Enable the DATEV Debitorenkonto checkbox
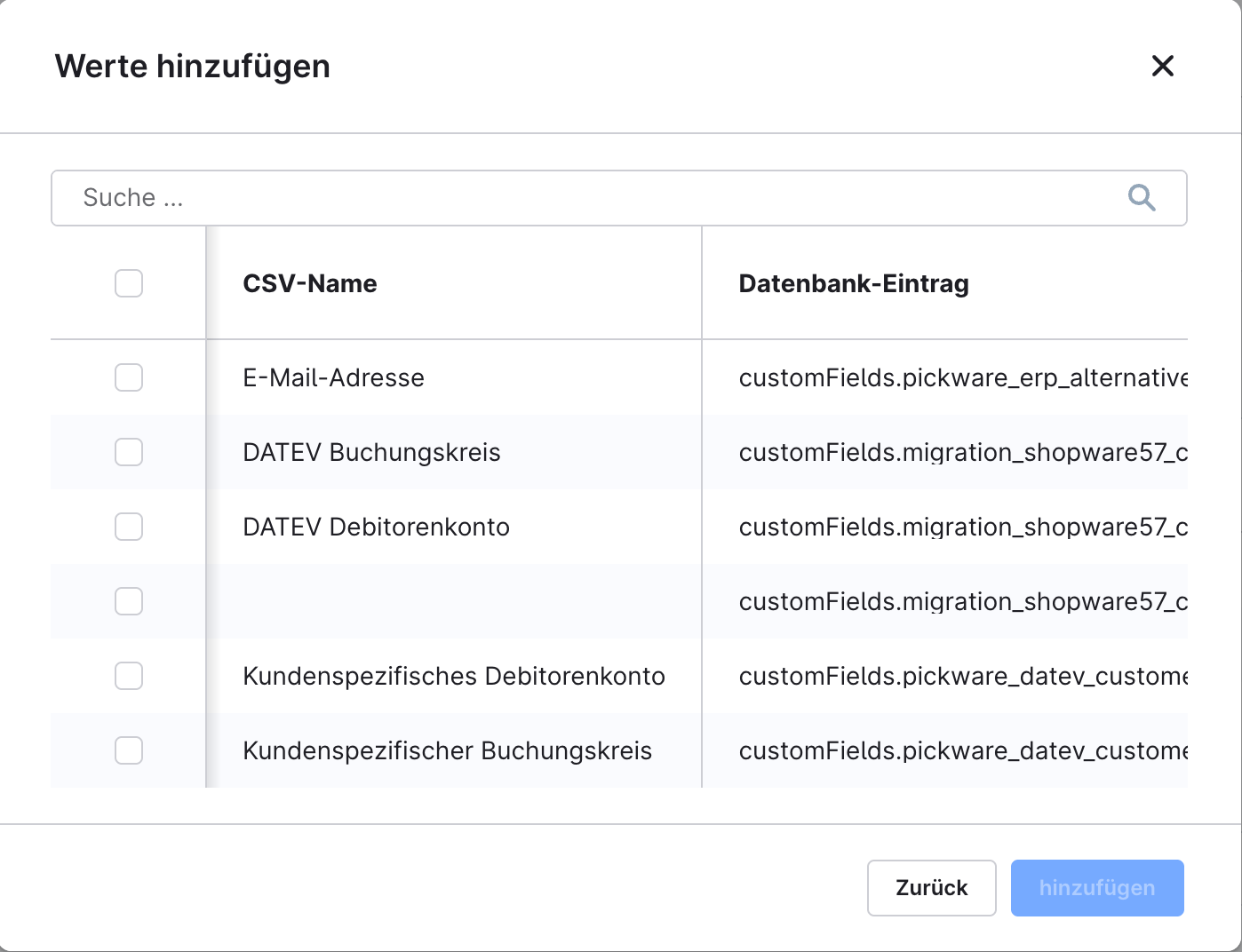The height and width of the screenshot is (952, 1242). pyautogui.click(x=128, y=527)
